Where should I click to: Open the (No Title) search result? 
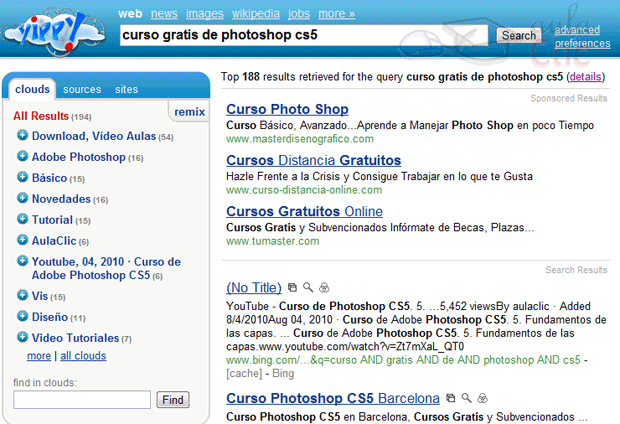(x=254, y=288)
